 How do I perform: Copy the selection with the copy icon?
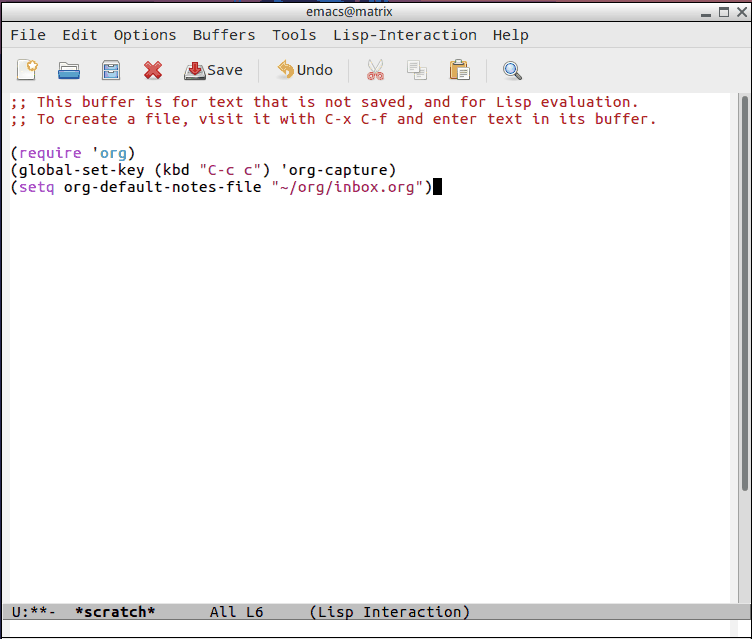pyautogui.click(x=417, y=70)
